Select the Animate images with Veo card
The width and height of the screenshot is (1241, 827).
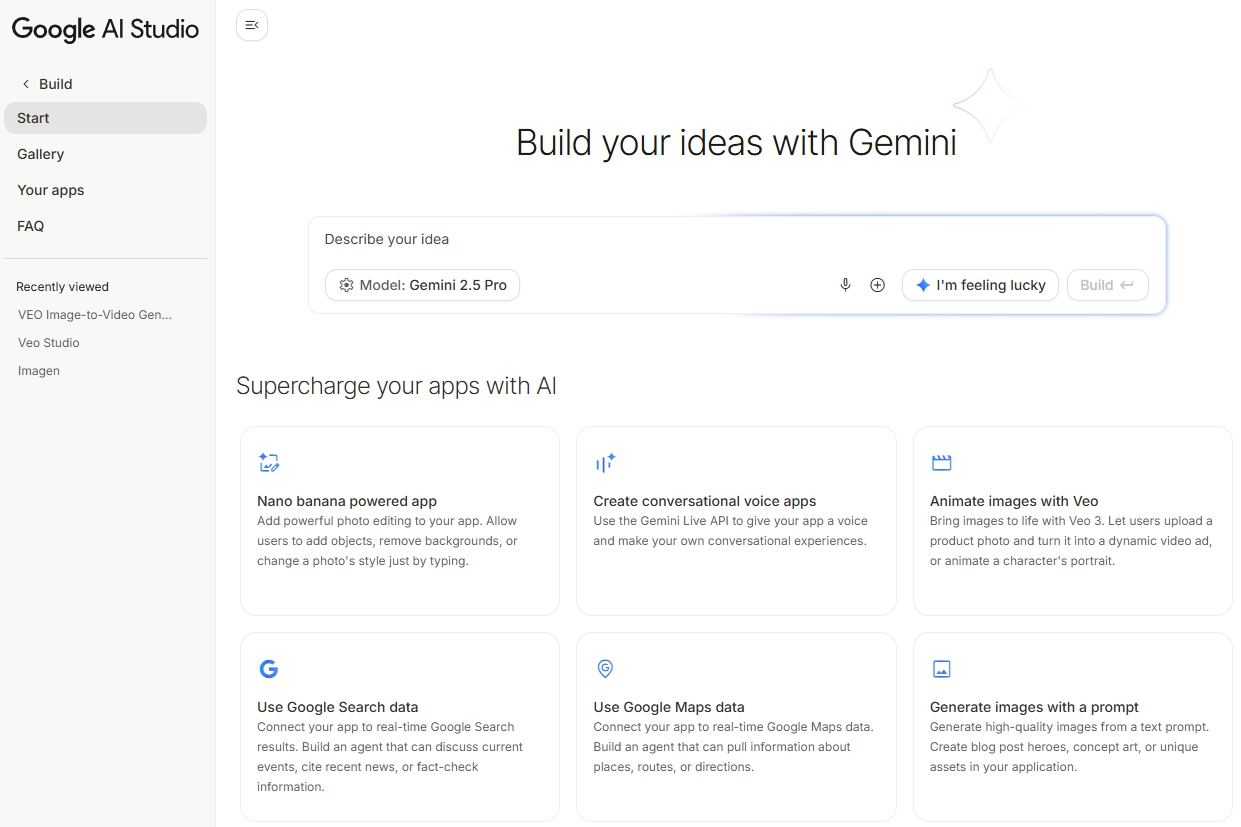point(1073,521)
